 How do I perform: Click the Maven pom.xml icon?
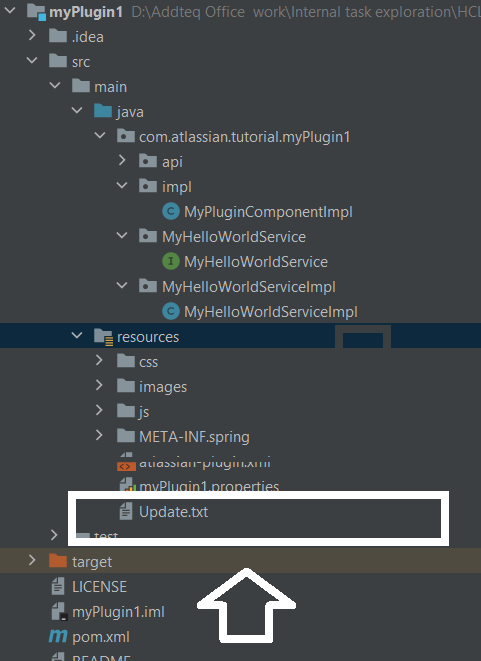point(58,636)
